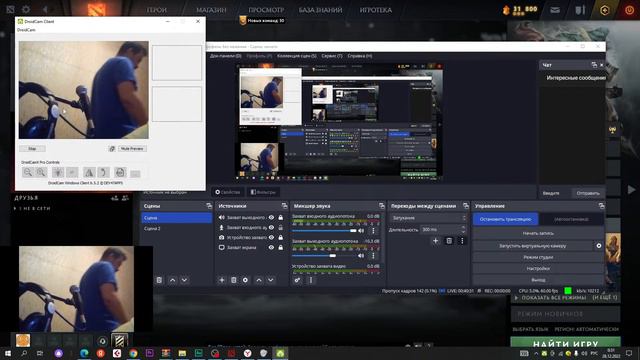Unlock the screen capture source
640x360 pixels.
point(281,247)
